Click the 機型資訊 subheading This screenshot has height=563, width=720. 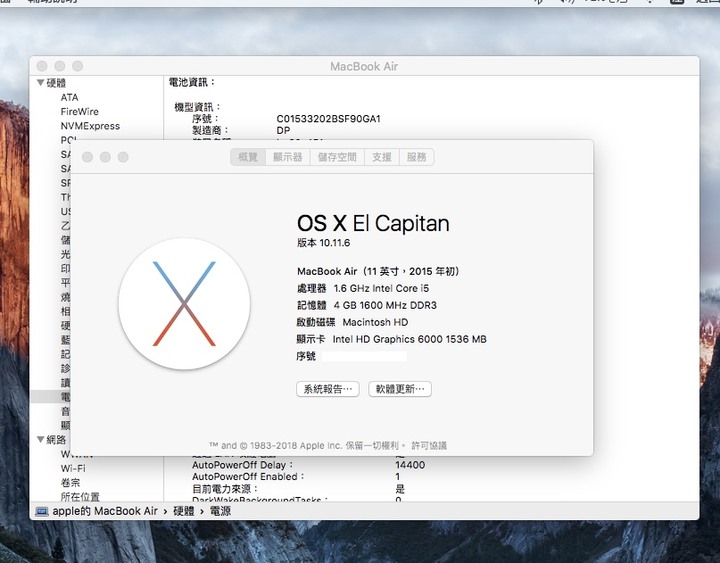click(197, 107)
